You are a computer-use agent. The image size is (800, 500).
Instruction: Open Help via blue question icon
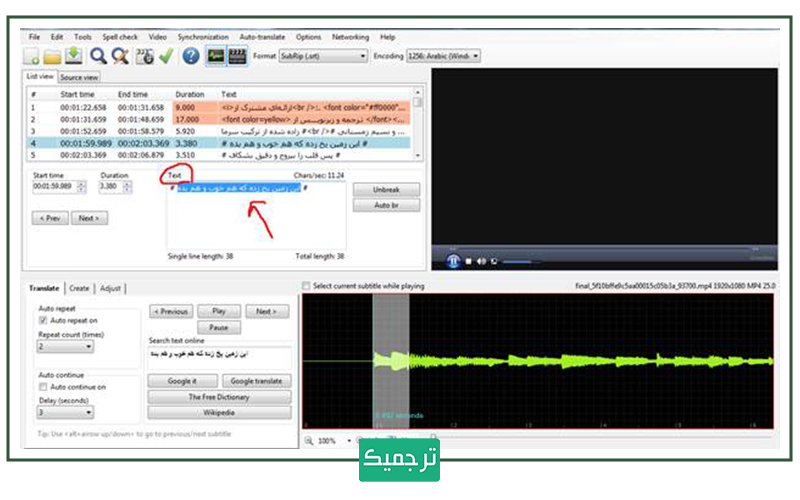pos(191,56)
